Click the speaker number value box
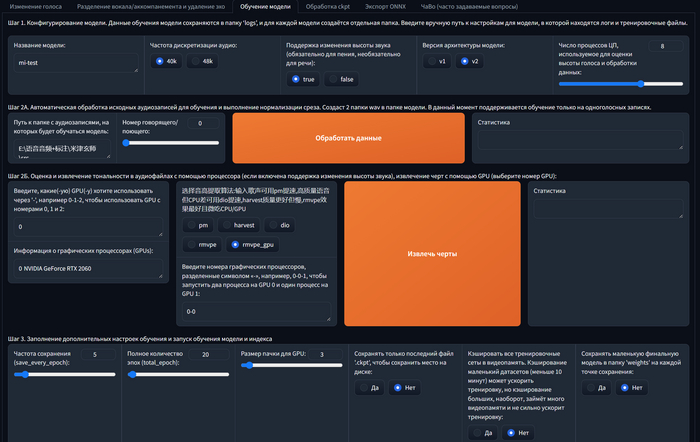Viewport: 700px width, 442px height. pyautogui.click(x=204, y=123)
